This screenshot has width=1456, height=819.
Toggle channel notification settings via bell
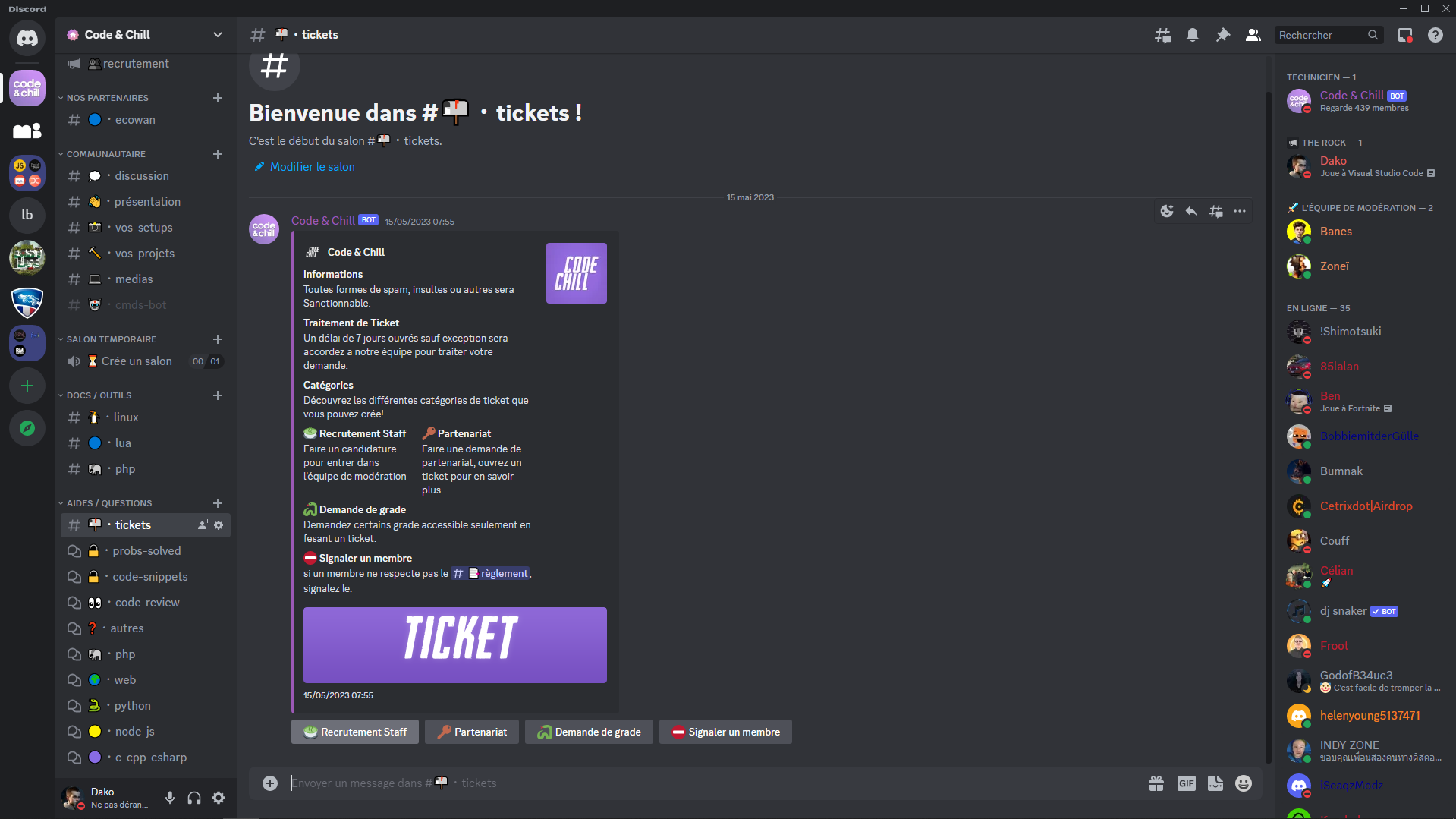[1193, 35]
